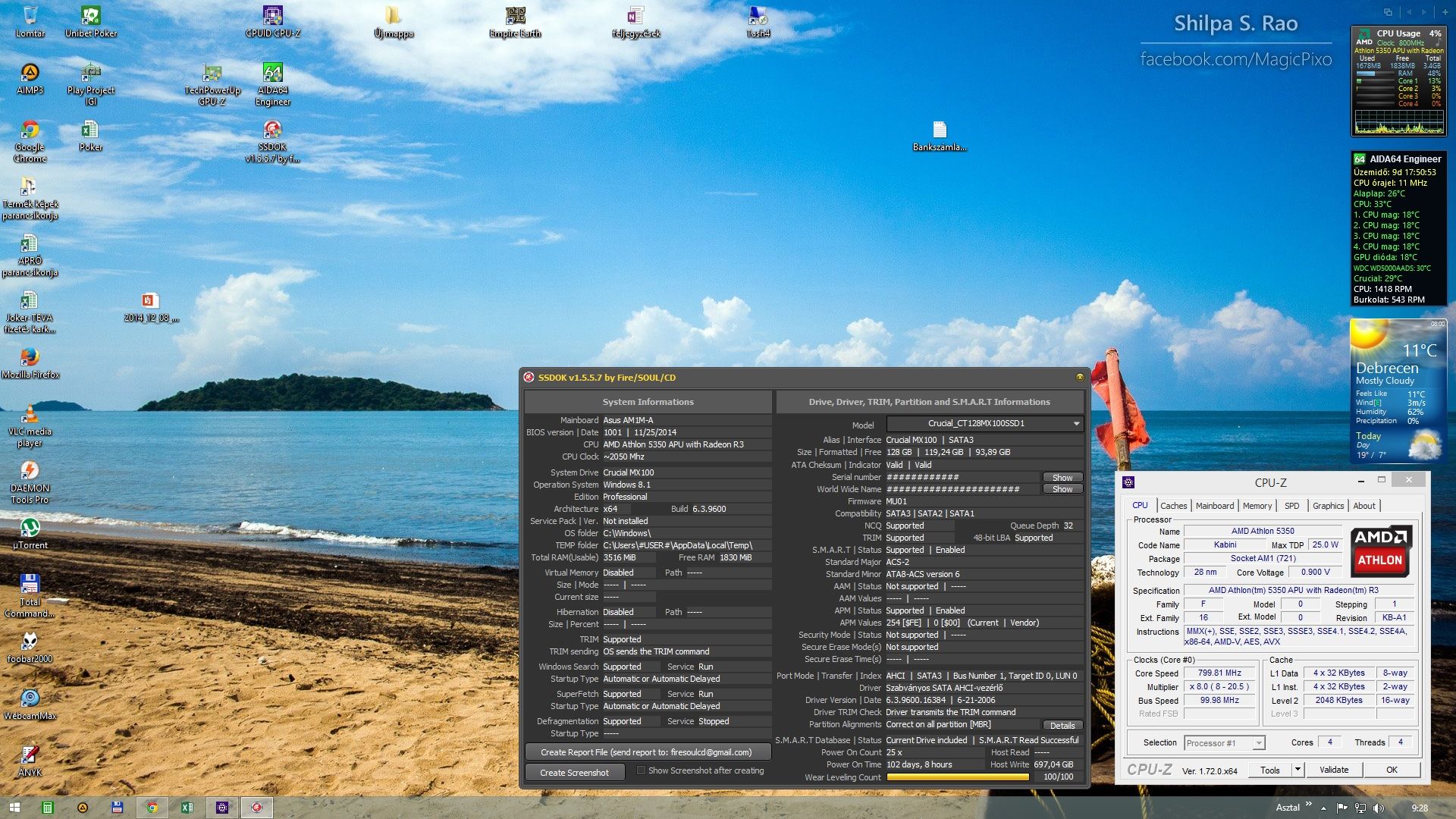Launch Google Chrome desktop icon
This screenshot has width=1456, height=819.
pyautogui.click(x=30, y=140)
